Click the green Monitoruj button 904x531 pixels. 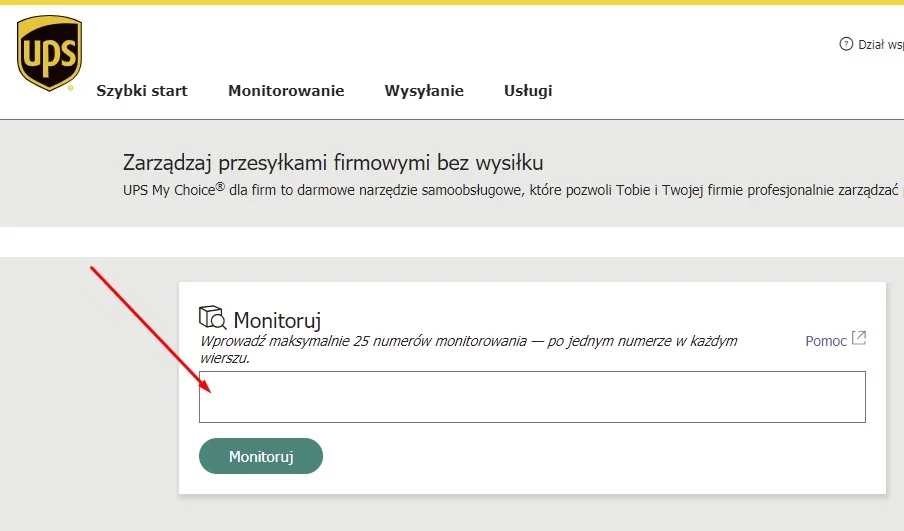click(x=261, y=456)
